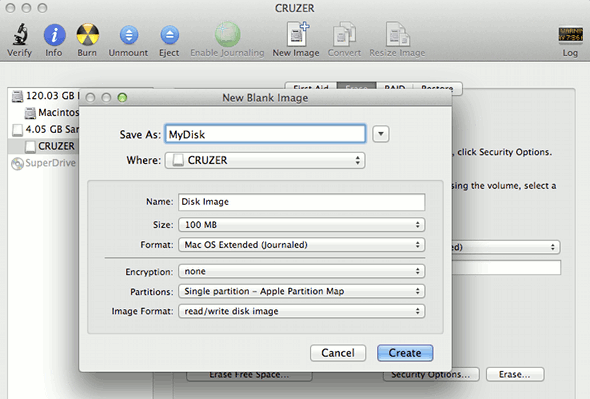
Task: Click the Name Disk Image field
Action: click(x=301, y=202)
